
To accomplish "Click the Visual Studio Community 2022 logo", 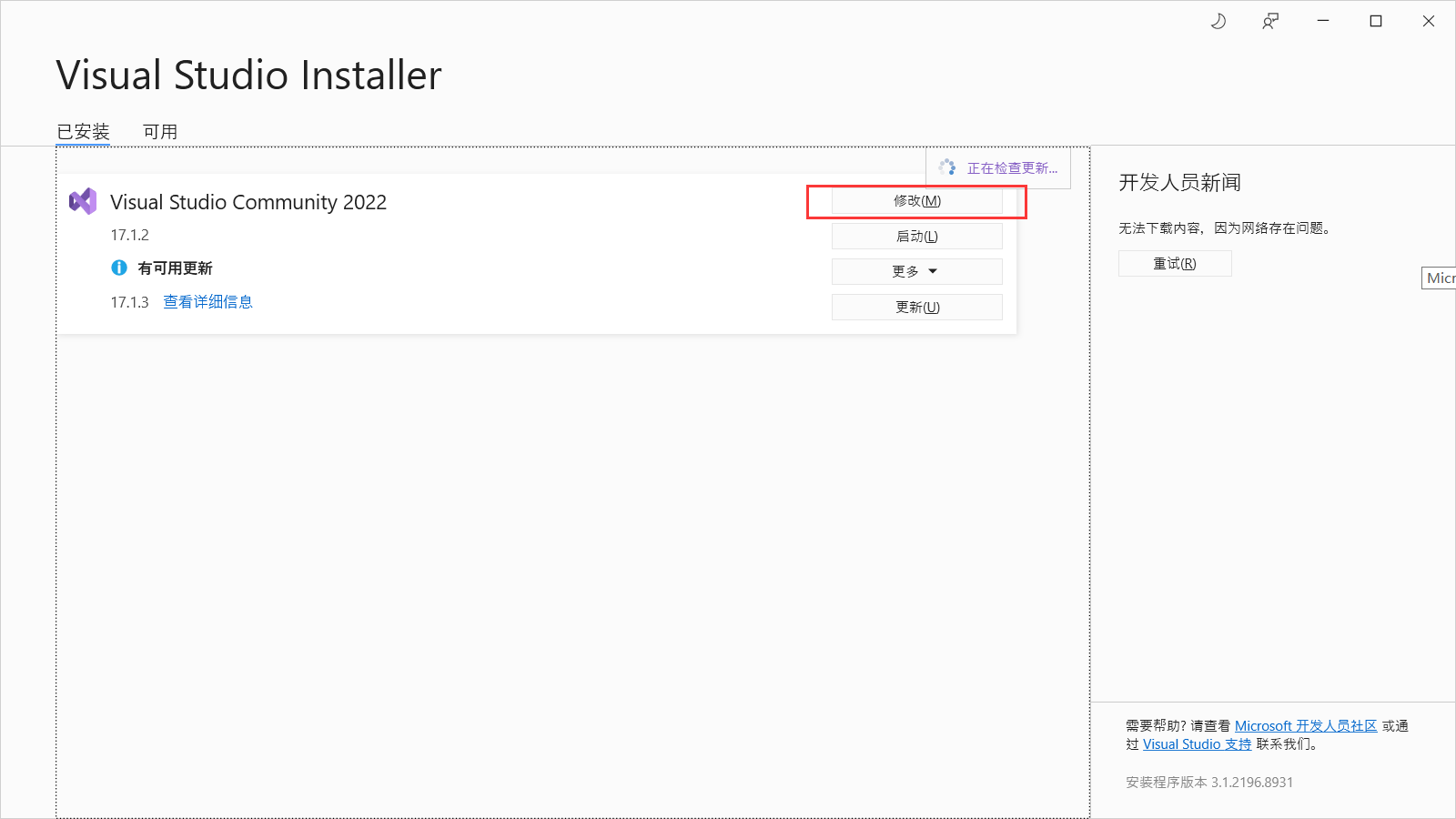I will pos(83,201).
